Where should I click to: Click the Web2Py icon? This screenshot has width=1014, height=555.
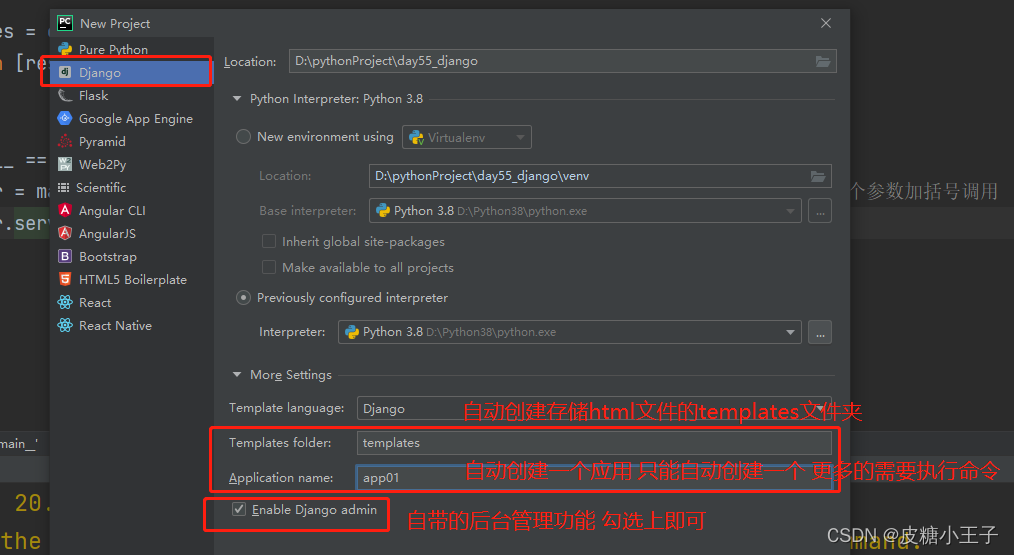pyautogui.click(x=65, y=164)
